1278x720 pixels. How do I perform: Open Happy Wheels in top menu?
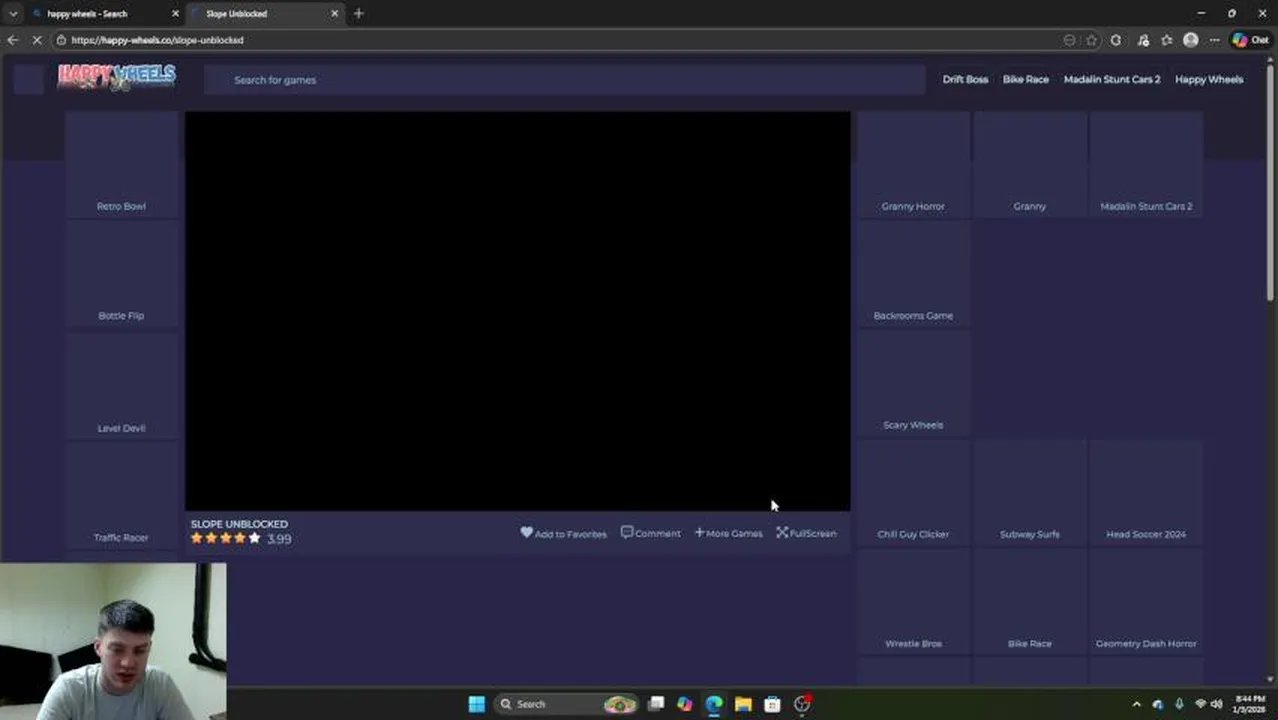1209,79
